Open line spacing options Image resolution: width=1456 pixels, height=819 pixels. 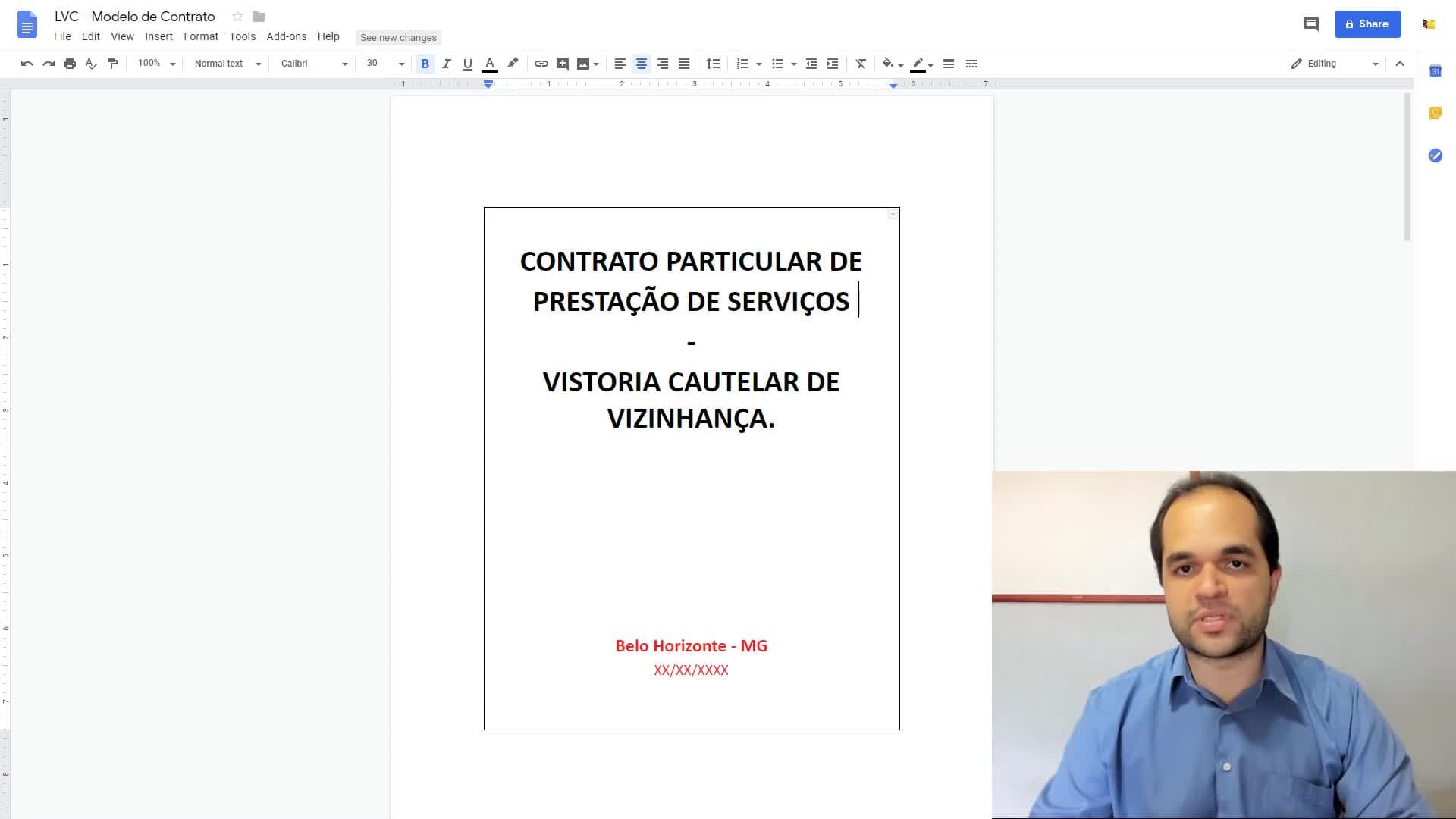coord(713,64)
